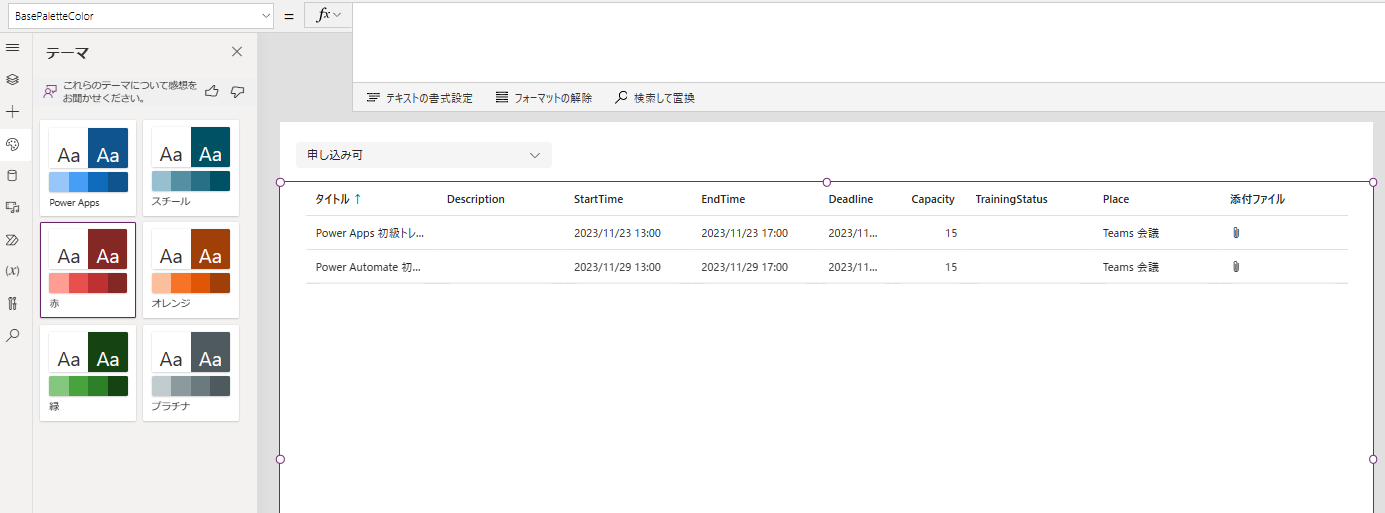
Task: Click フォーマットの解除 button
Action: 543,98
